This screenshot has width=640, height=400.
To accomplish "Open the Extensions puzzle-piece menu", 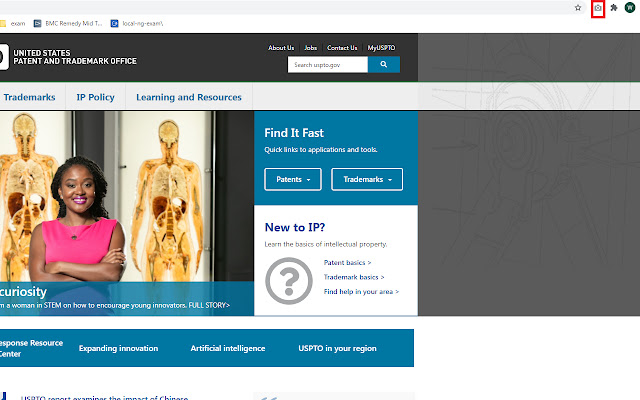I will click(x=613, y=8).
